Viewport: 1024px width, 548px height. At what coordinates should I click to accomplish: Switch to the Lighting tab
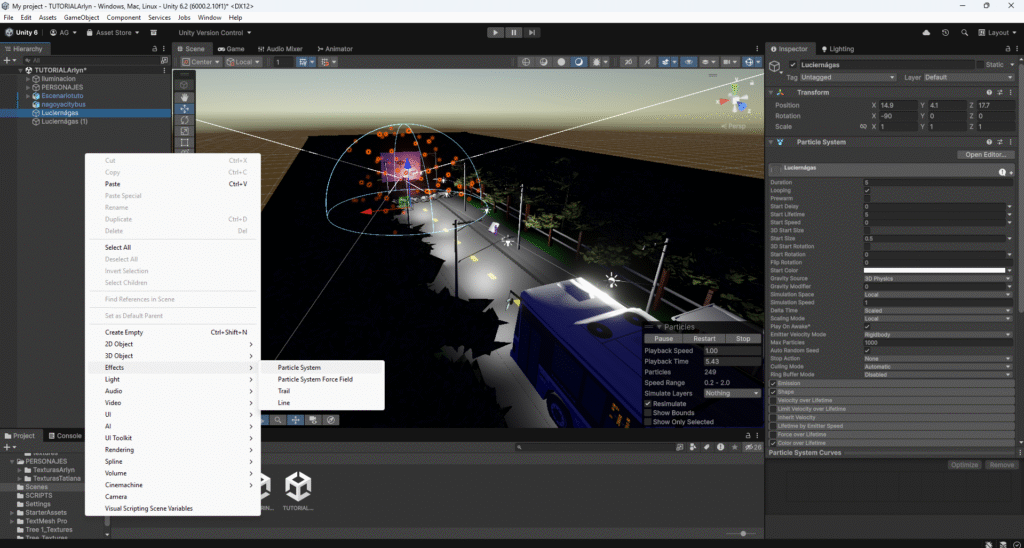coord(839,48)
